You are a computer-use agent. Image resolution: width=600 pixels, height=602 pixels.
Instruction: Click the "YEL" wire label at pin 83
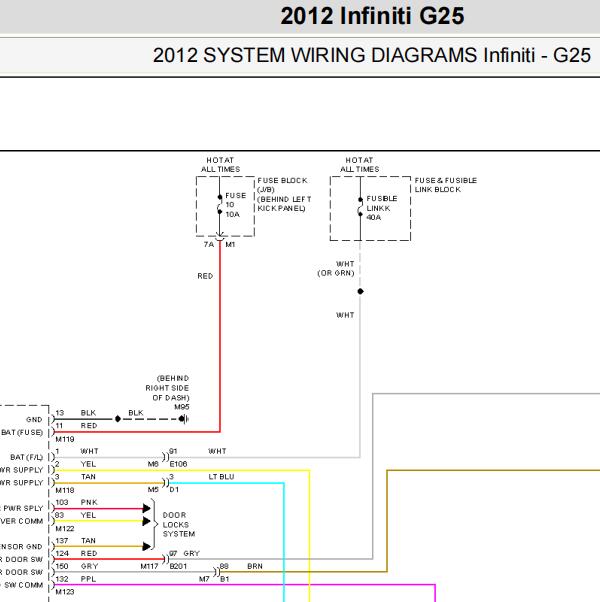coord(88,515)
